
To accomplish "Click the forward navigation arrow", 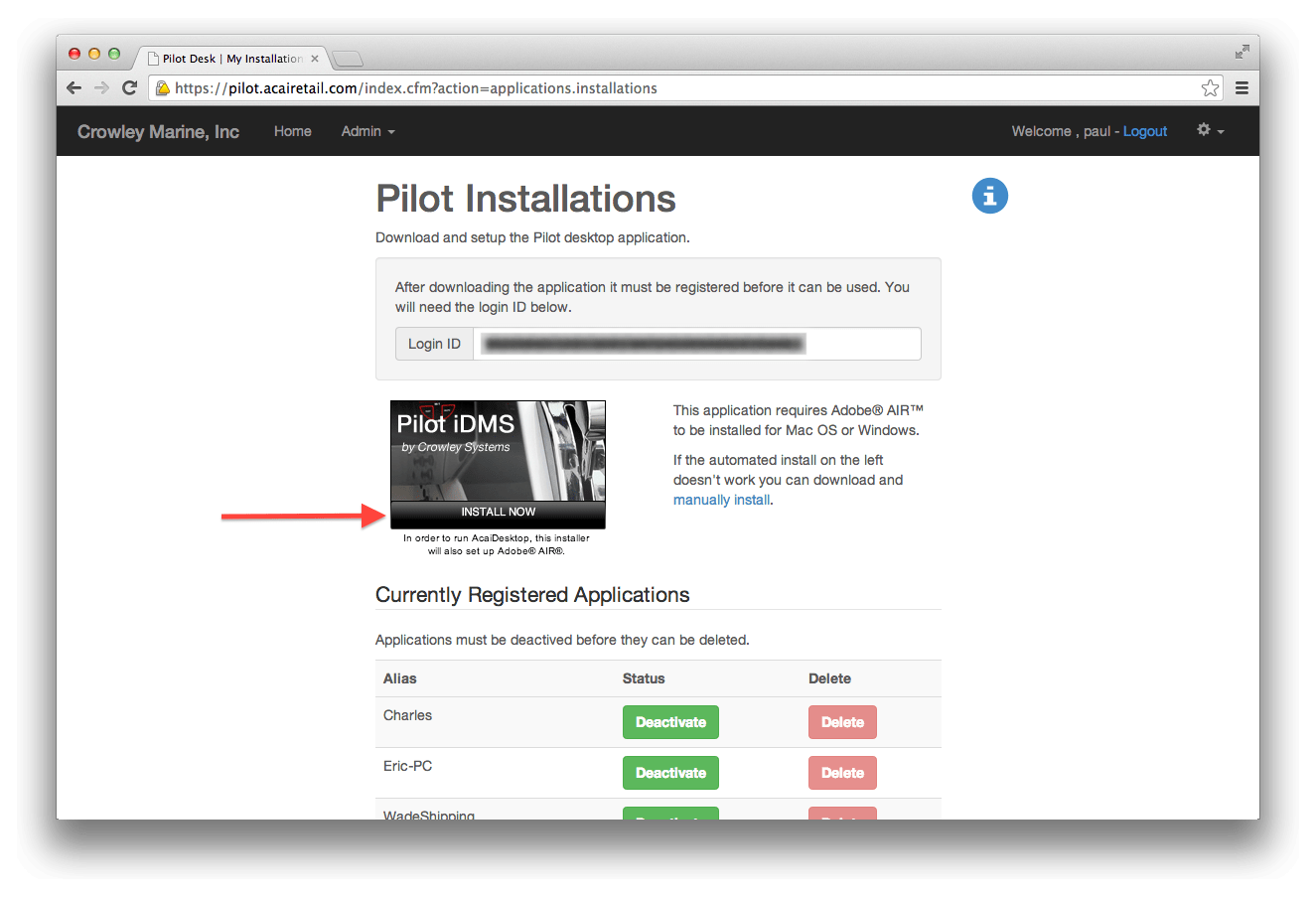I will [102, 87].
